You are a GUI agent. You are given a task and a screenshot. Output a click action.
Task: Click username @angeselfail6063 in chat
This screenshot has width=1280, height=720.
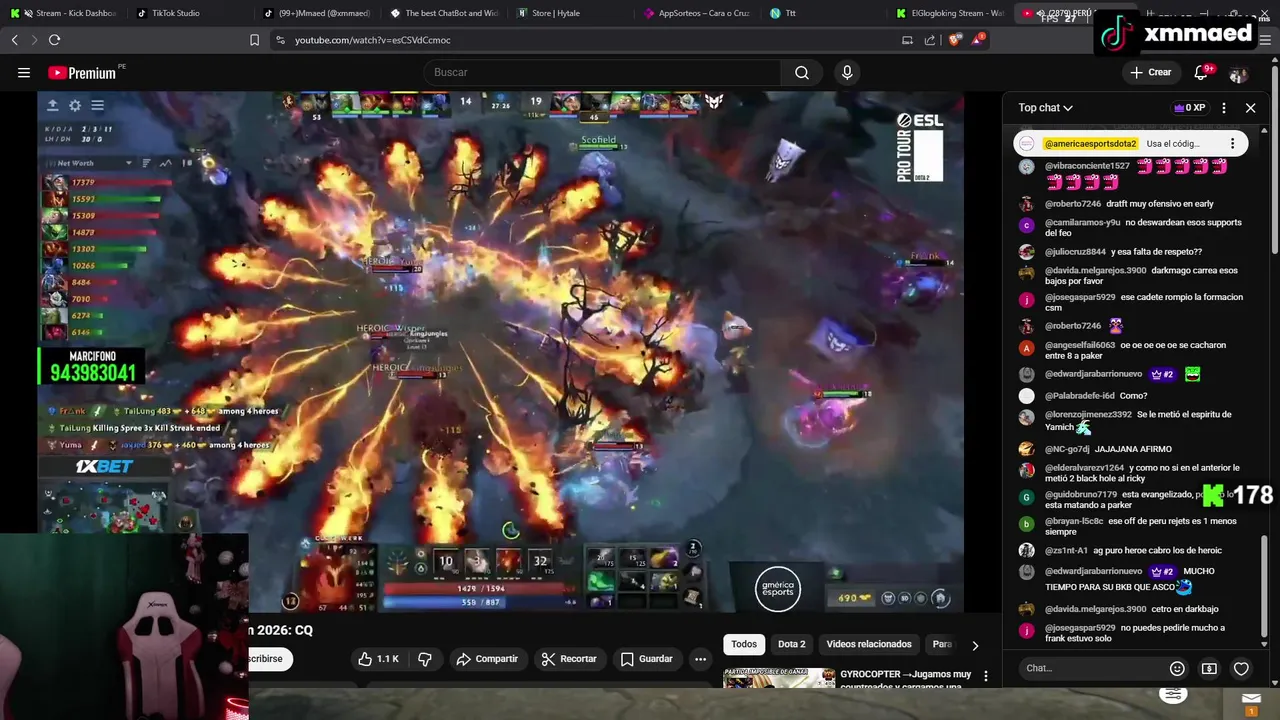pyautogui.click(x=1080, y=345)
